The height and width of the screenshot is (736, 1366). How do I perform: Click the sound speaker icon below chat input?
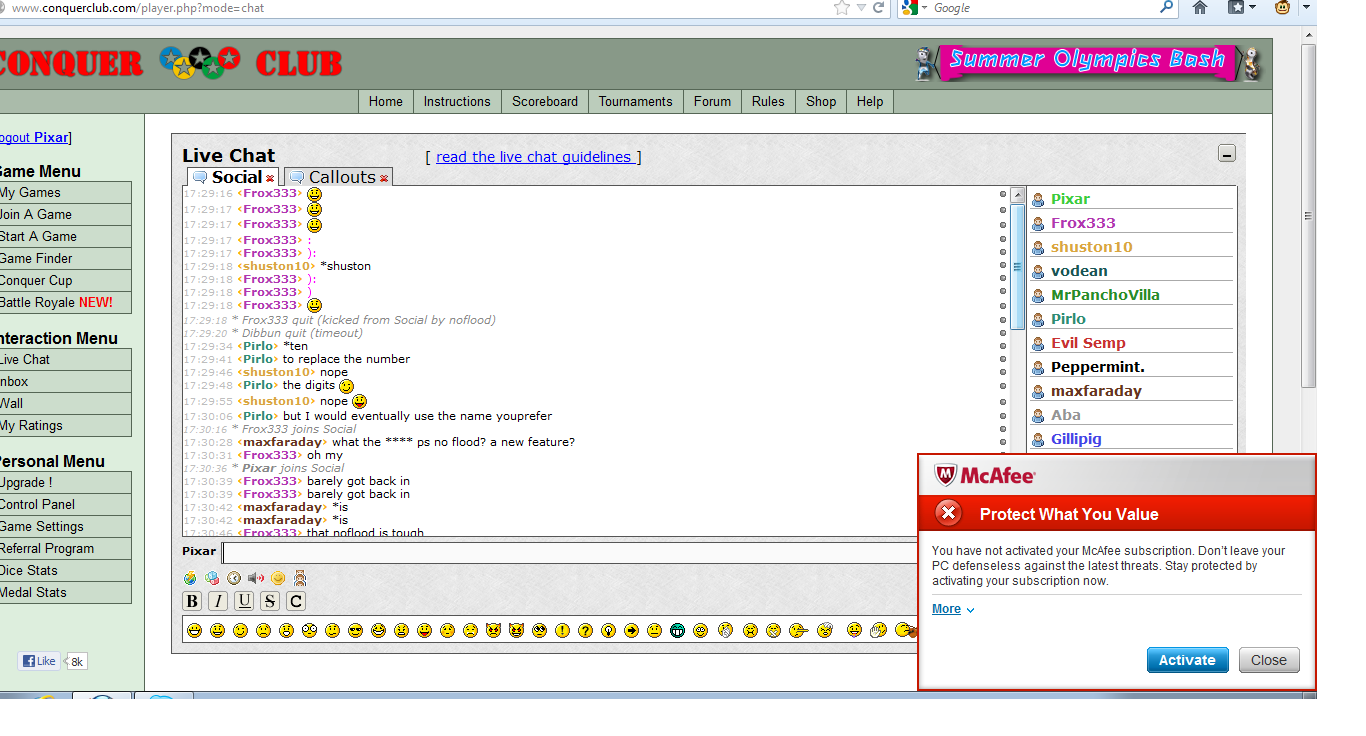256,578
